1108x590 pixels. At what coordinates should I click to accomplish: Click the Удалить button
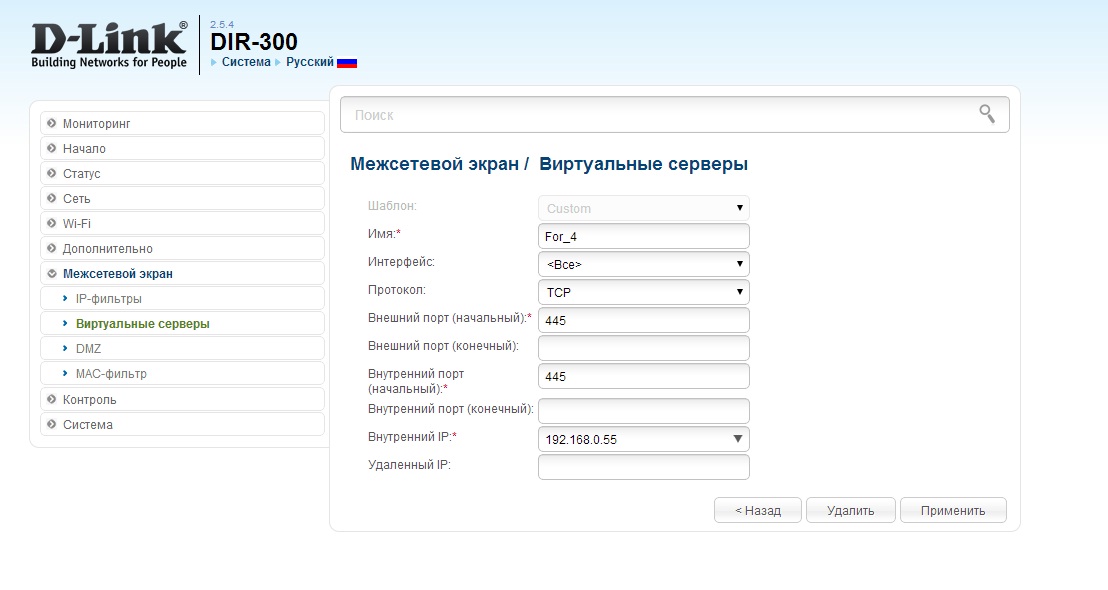click(851, 510)
